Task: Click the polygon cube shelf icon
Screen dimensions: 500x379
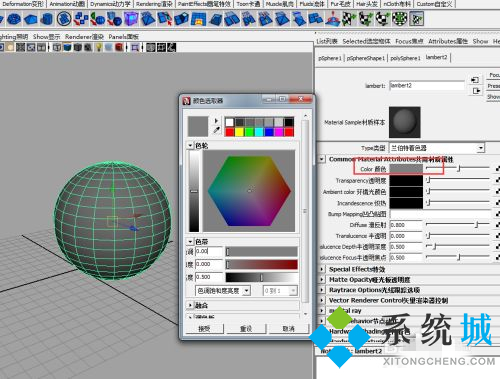Action: pos(31,19)
